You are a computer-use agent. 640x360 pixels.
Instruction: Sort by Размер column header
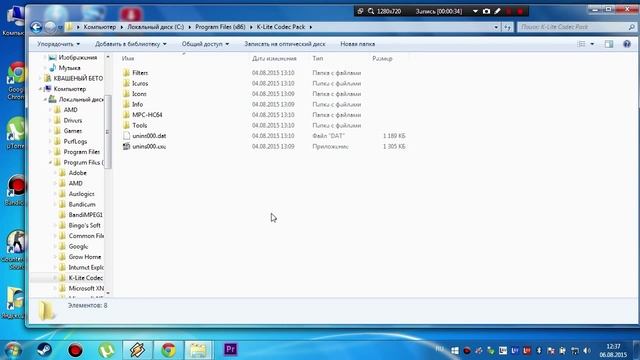382,59
